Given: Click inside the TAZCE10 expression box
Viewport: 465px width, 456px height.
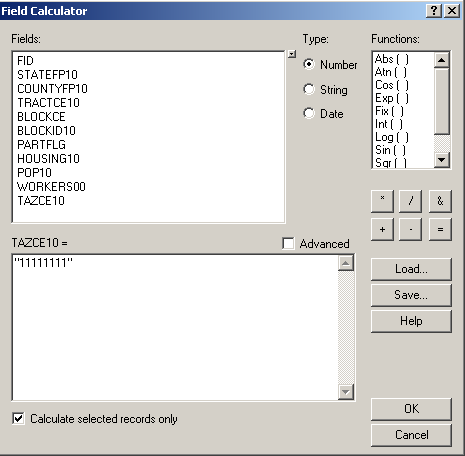Looking at the screenshot, I should (175, 328).
